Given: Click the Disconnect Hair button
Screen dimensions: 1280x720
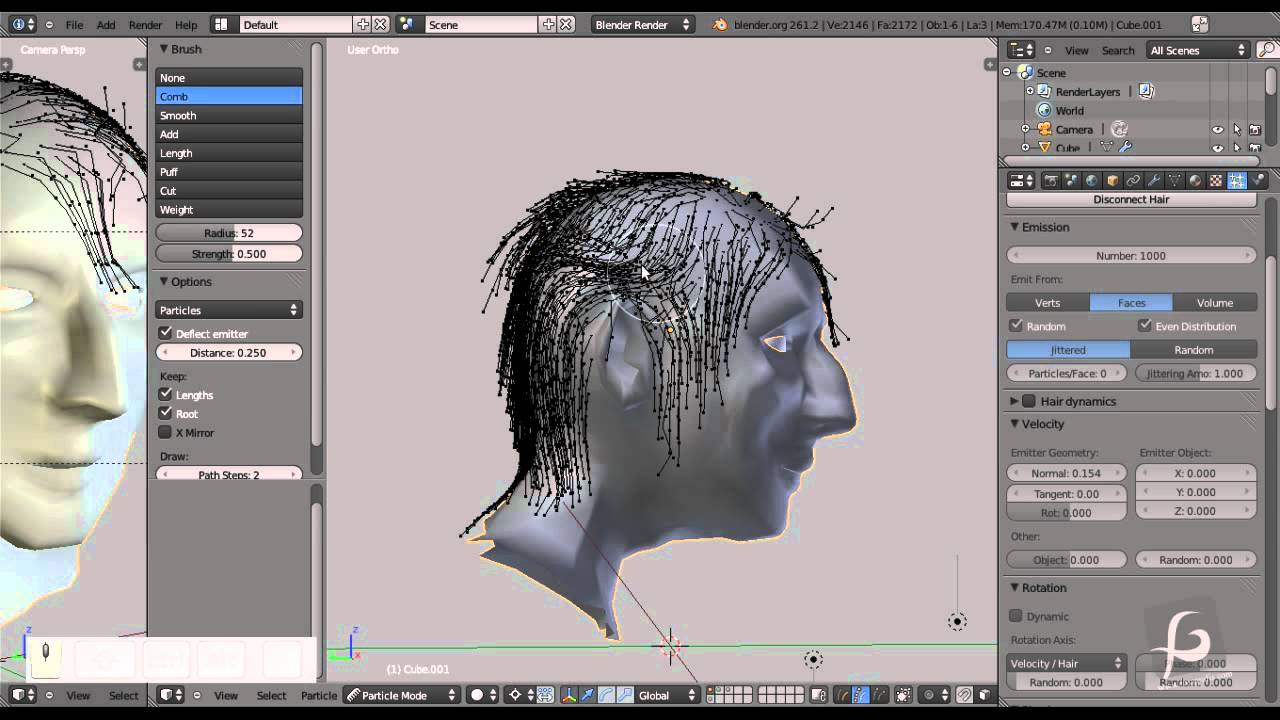Looking at the screenshot, I should (x=1131, y=199).
